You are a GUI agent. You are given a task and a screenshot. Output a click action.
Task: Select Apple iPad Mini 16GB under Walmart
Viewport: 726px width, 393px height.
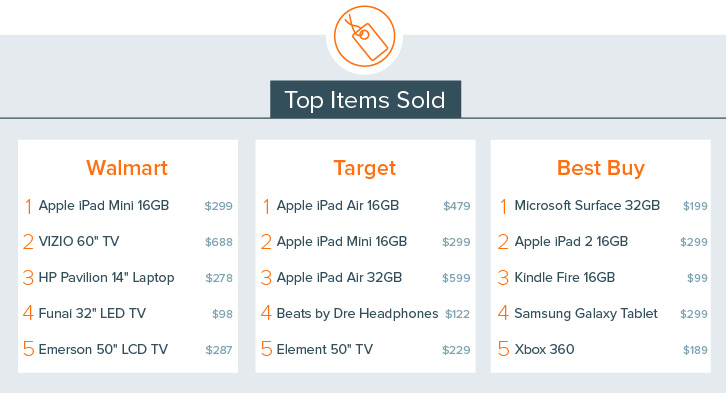[x=104, y=205]
